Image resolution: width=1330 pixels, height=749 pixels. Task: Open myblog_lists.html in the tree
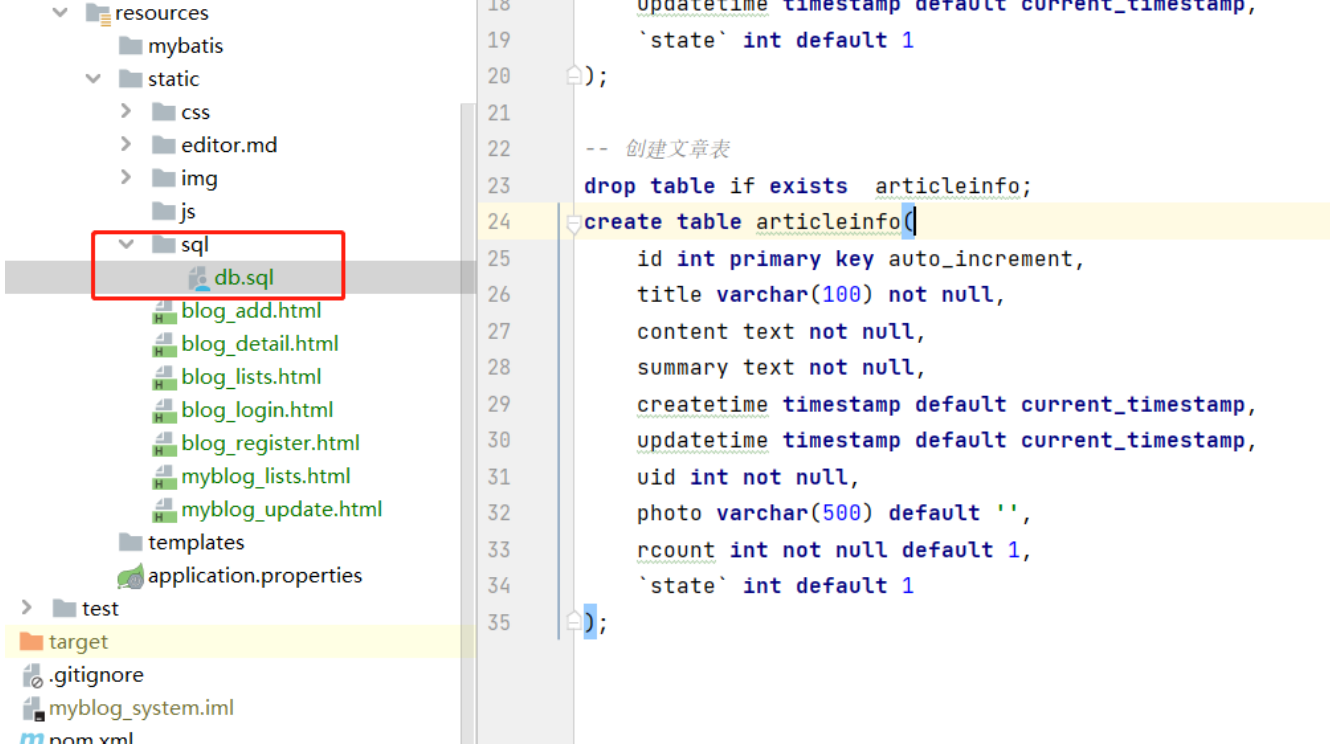click(266, 476)
